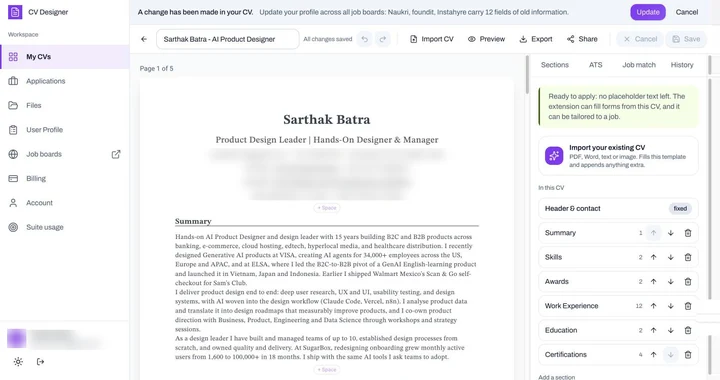
Task: Switch to the ATS tab
Action: pyautogui.click(x=596, y=65)
